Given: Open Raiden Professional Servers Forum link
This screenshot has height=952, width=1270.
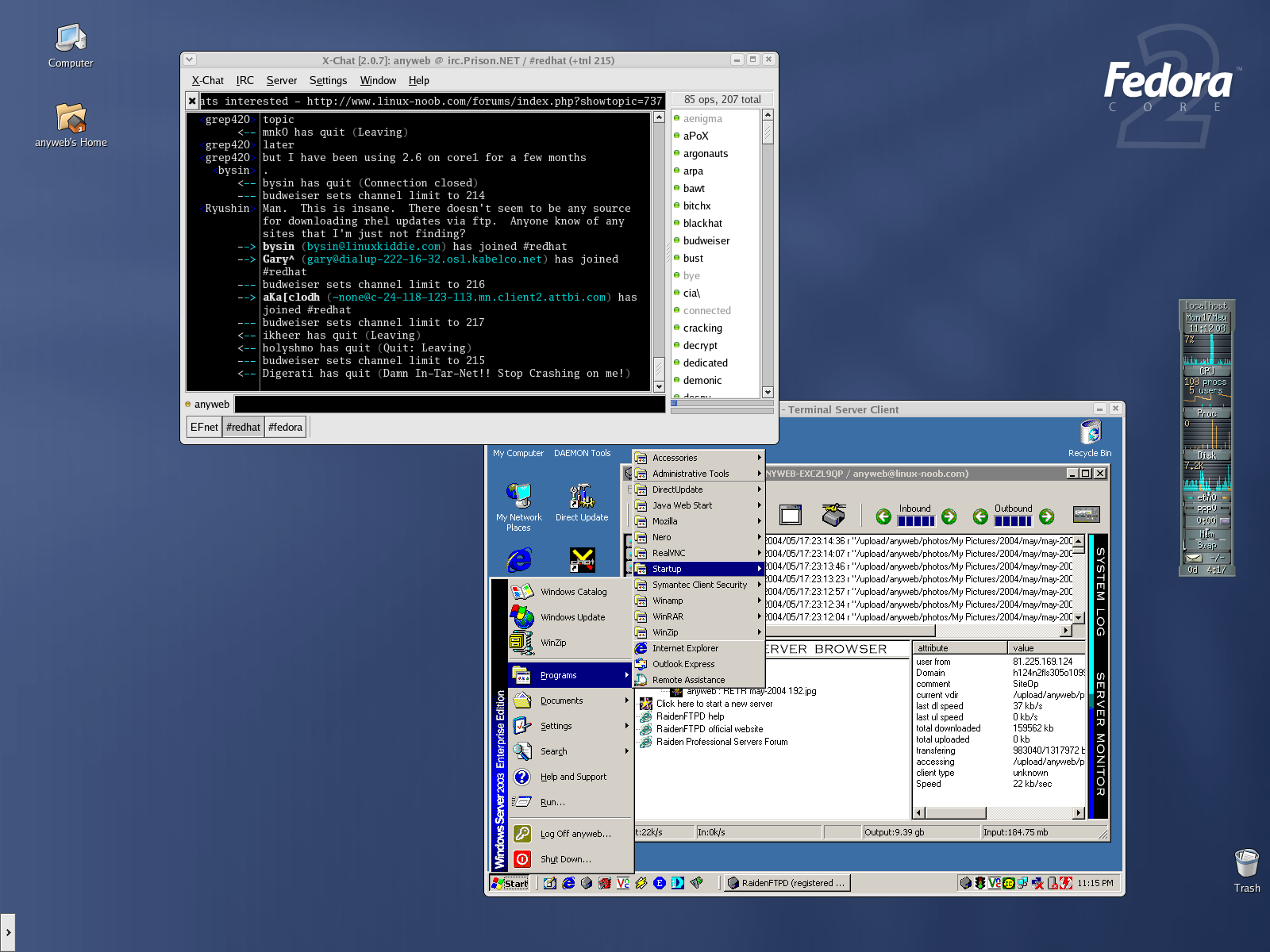Looking at the screenshot, I should tap(722, 742).
